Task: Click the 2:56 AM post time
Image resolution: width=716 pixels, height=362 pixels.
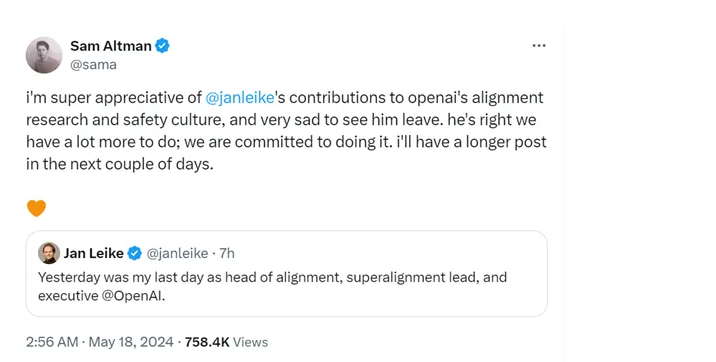Action: (x=52, y=342)
